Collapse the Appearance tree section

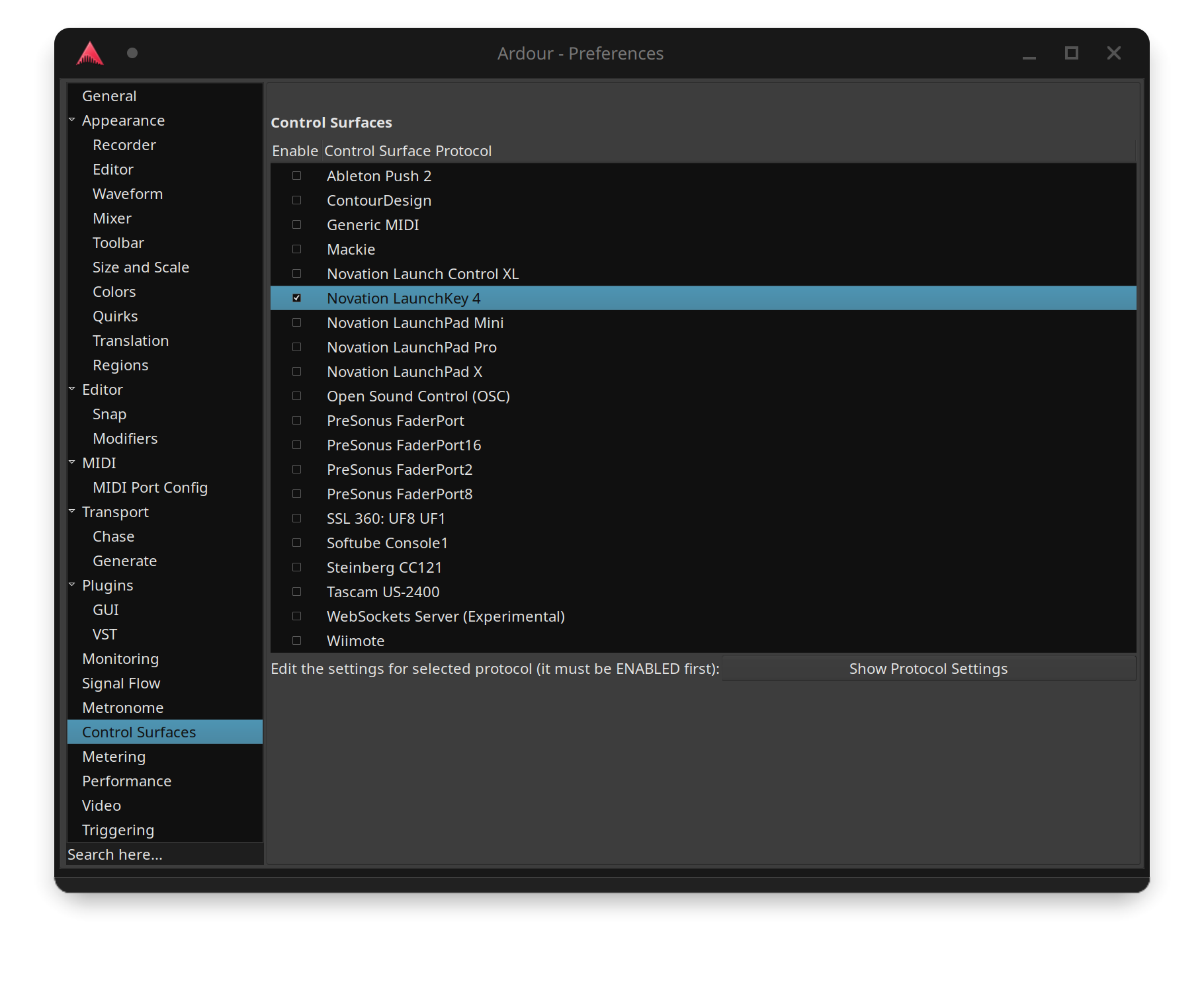tap(72, 120)
